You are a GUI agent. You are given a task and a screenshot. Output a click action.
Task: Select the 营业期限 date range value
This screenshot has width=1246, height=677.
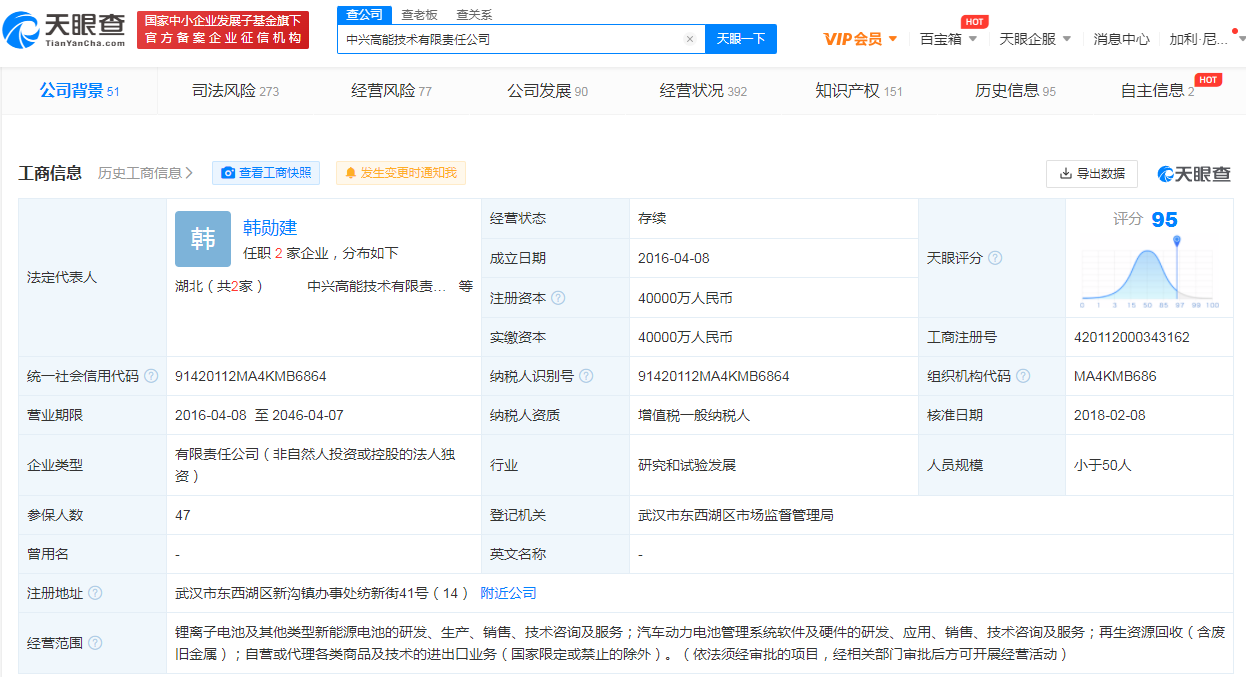[259, 415]
